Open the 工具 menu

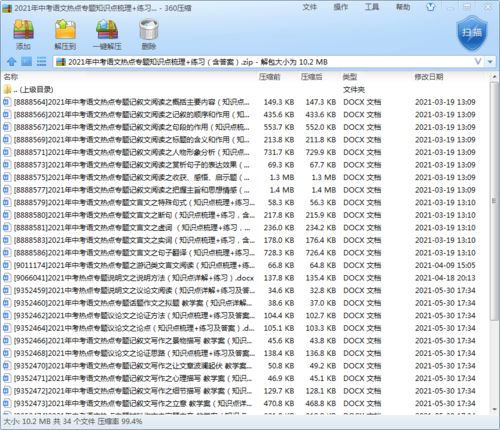372,7
